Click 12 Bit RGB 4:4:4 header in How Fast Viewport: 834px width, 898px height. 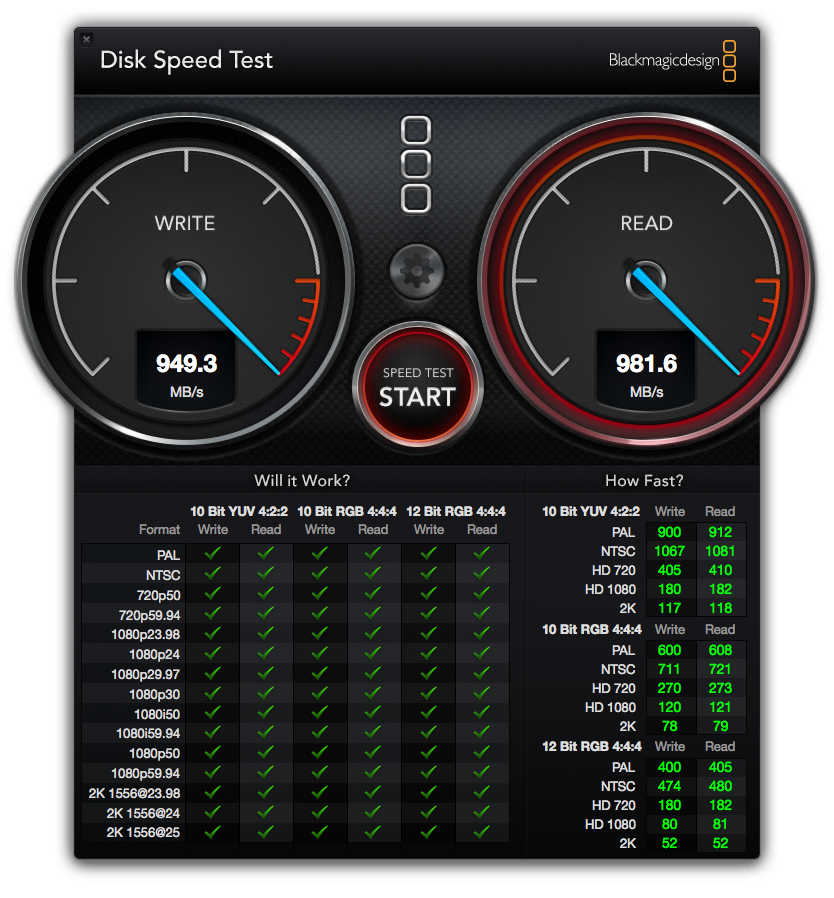(x=592, y=746)
